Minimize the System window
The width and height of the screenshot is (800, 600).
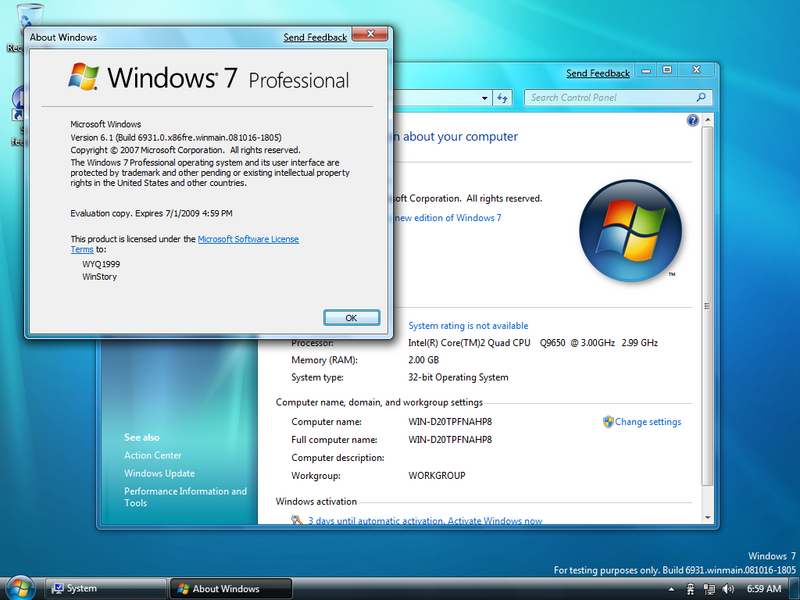[x=646, y=70]
